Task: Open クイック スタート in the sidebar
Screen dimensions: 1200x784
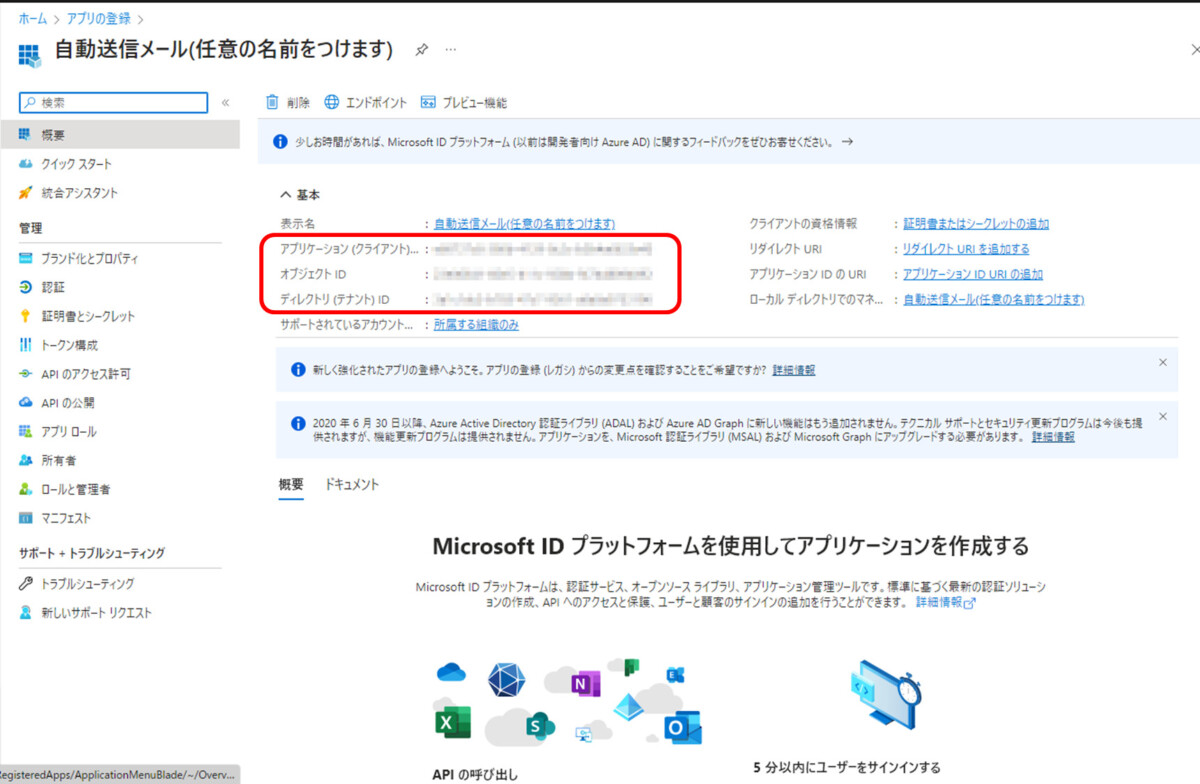Action: 76,164
